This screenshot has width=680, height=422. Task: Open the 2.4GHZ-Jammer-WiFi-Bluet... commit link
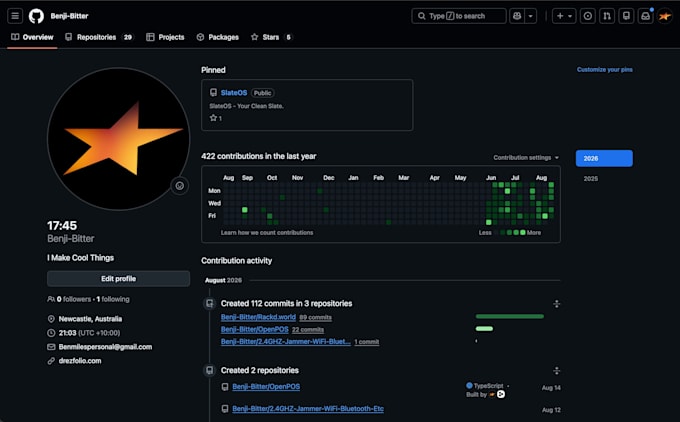coord(286,341)
